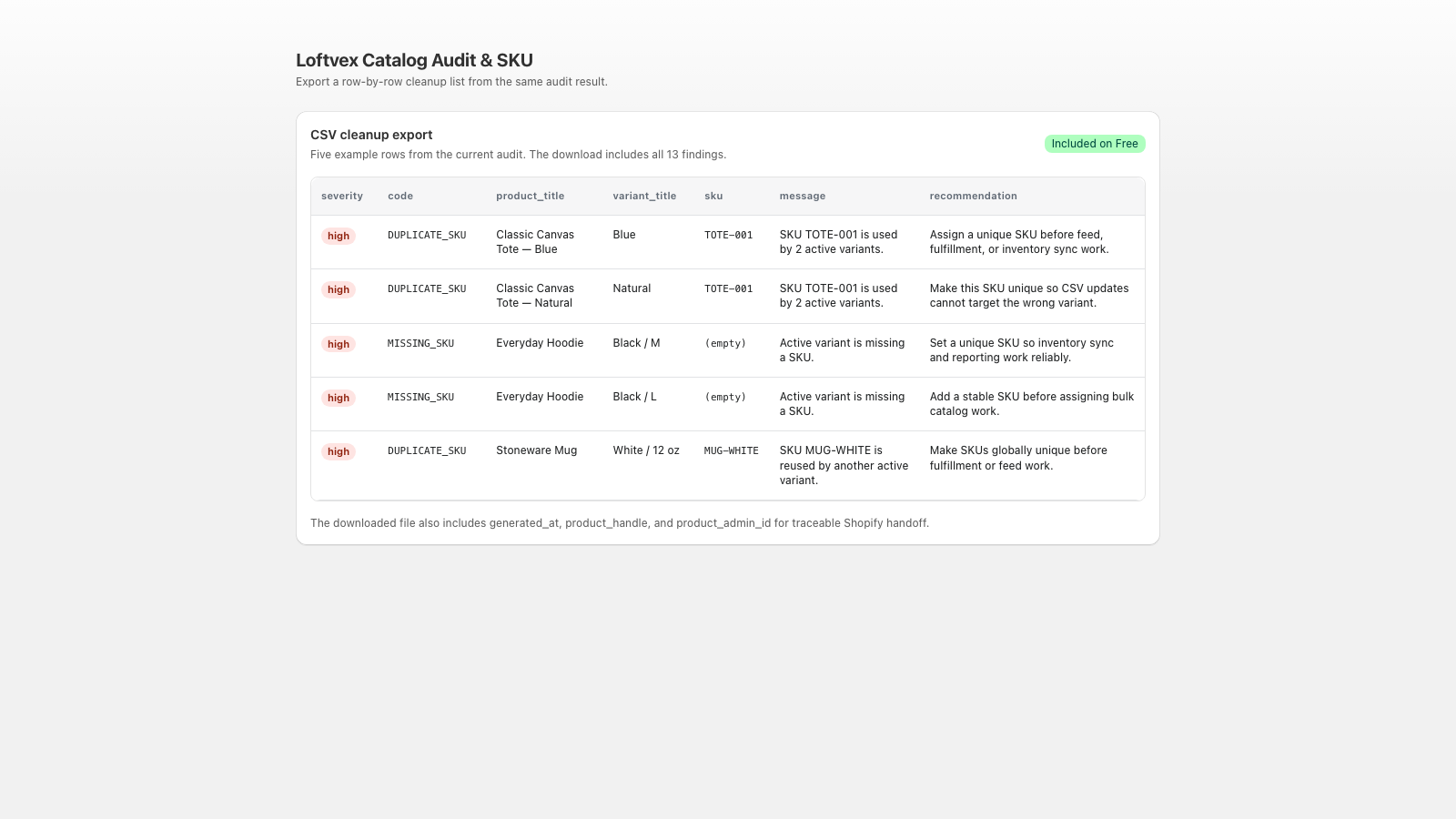Click the high badge in Natural variant row
Screen dimensions: 1456x819
(339, 289)
